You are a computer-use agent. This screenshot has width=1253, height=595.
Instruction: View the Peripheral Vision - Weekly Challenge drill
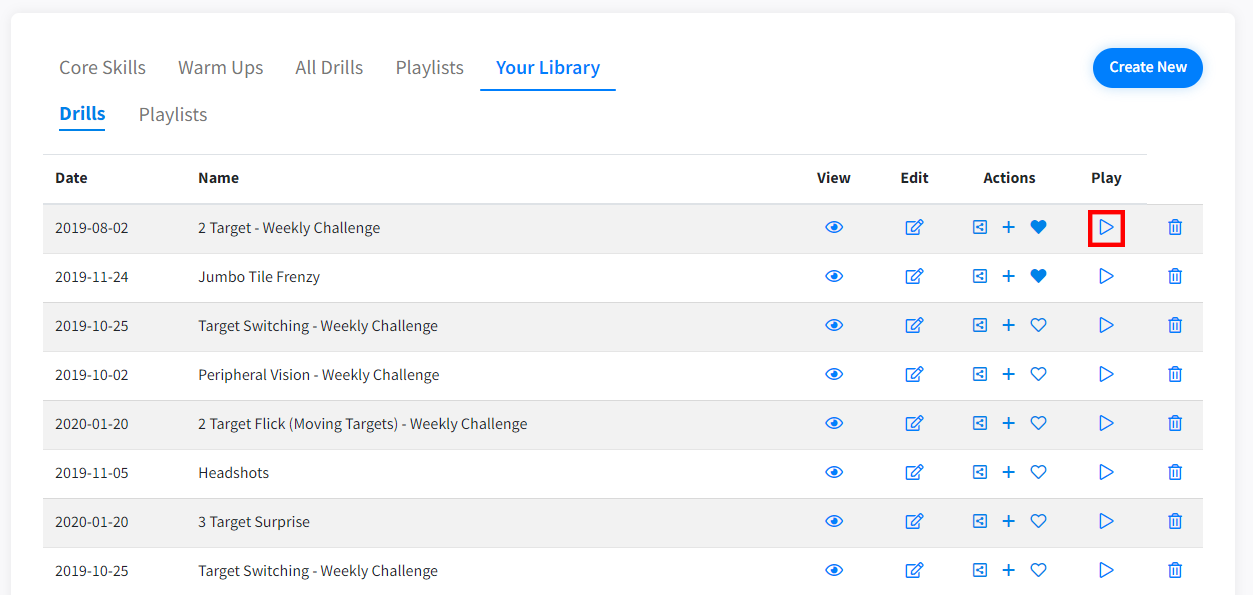point(834,375)
